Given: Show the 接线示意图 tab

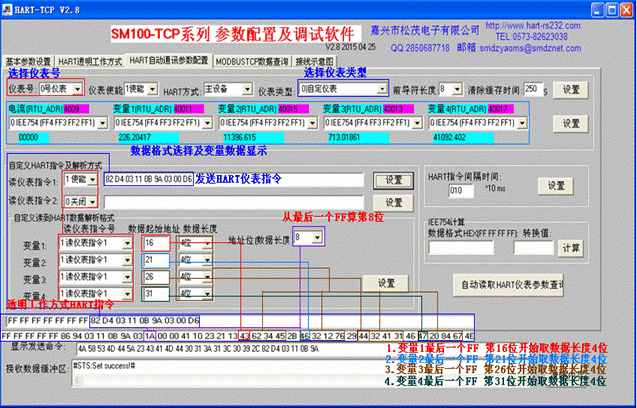Looking at the screenshot, I should pyautogui.click(x=314, y=62).
